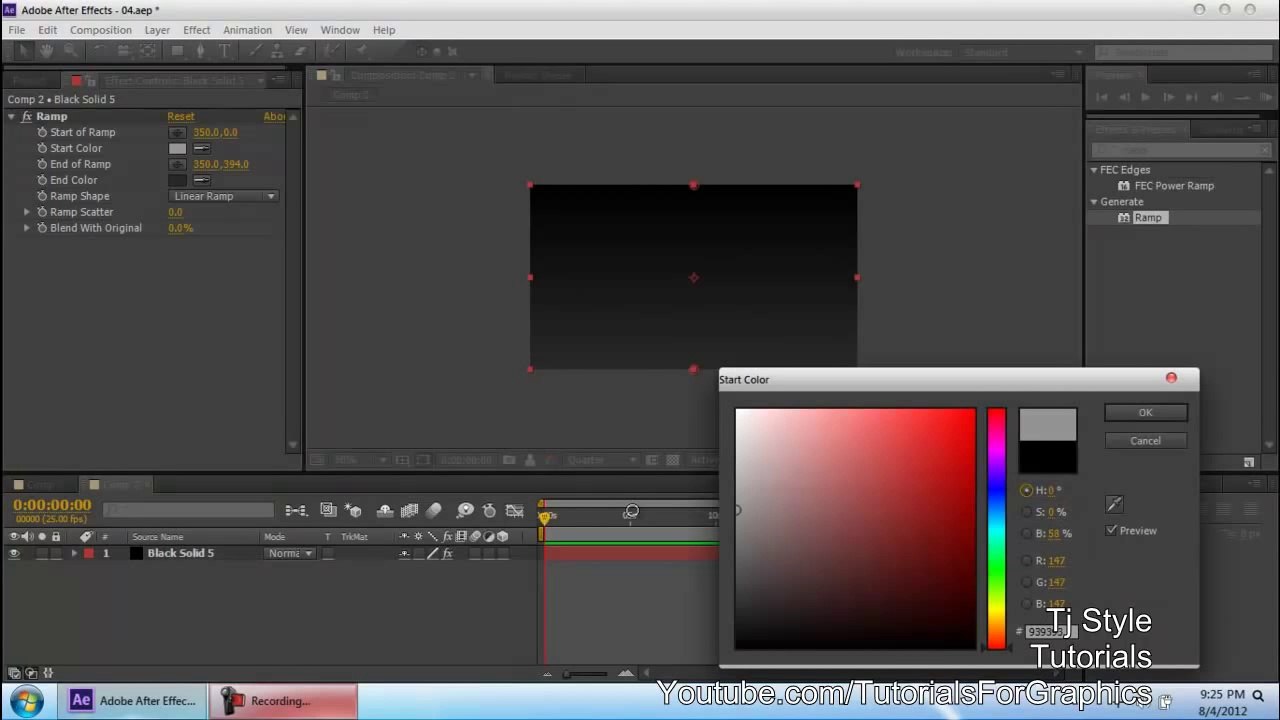The width and height of the screenshot is (1280, 720).
Task: Open the Window menu
Action: (x=340, y=30)
